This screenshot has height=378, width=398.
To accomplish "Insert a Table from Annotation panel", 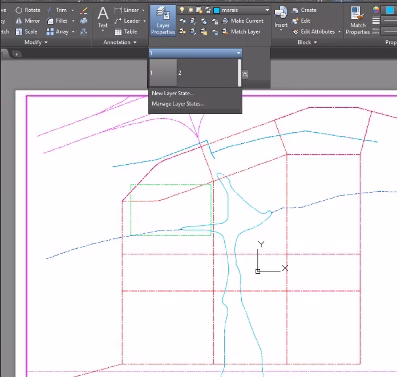I will pos(126,32).
